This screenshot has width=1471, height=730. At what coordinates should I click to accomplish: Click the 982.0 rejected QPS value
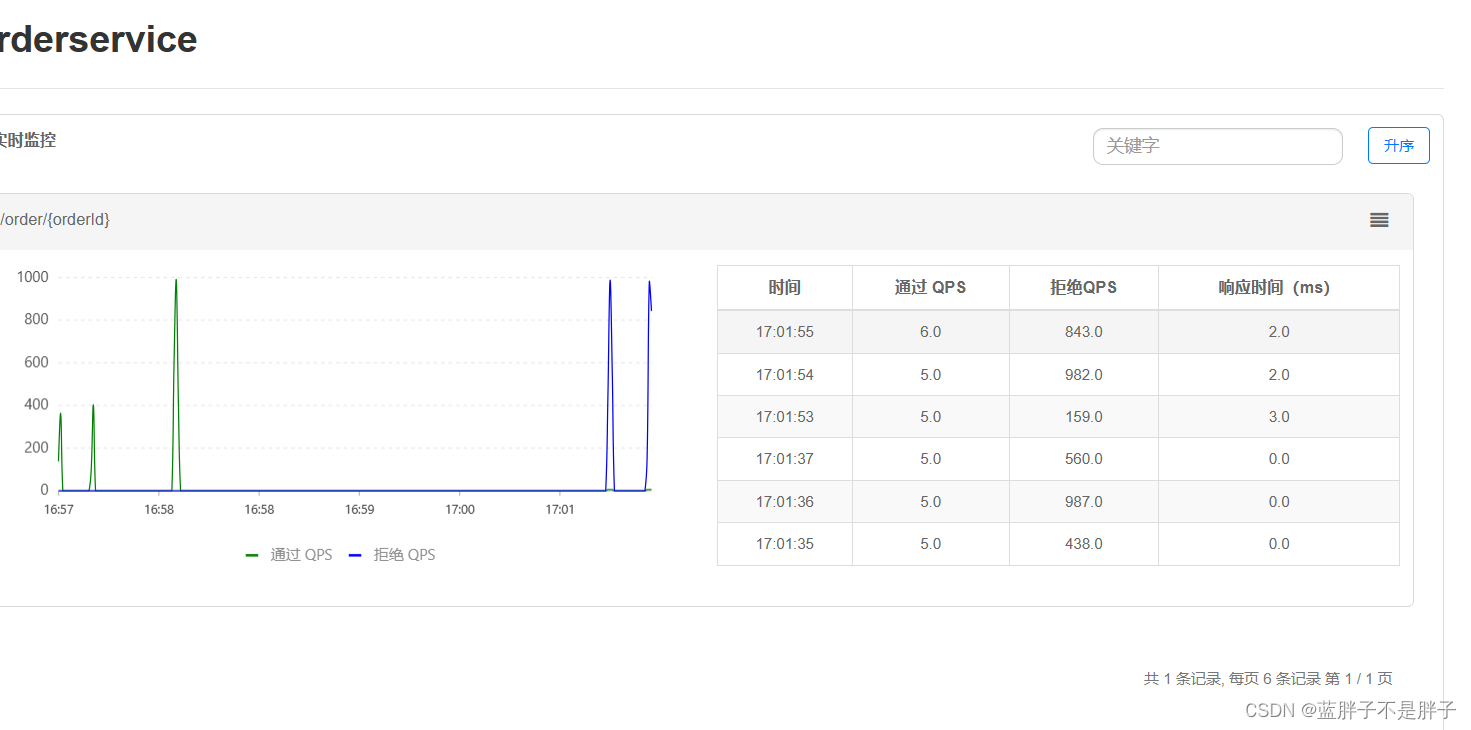[x=1083, y=375]
